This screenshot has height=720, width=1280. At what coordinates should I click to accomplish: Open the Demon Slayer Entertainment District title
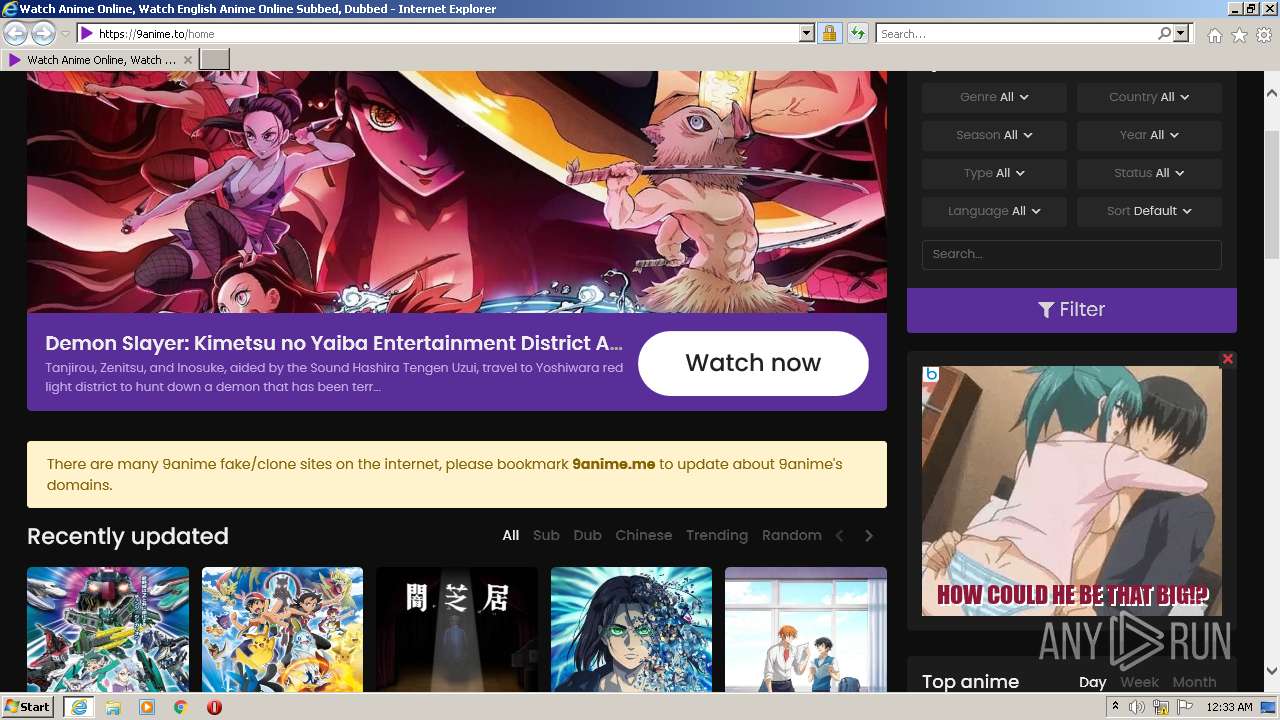334,343
